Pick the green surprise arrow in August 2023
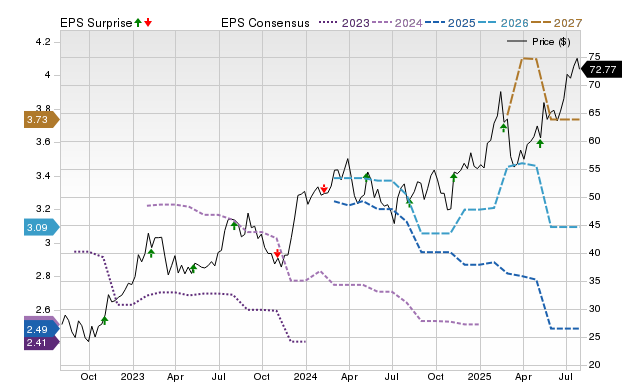The width and height of the screenshot is (640, 382). tap(234, 225)
